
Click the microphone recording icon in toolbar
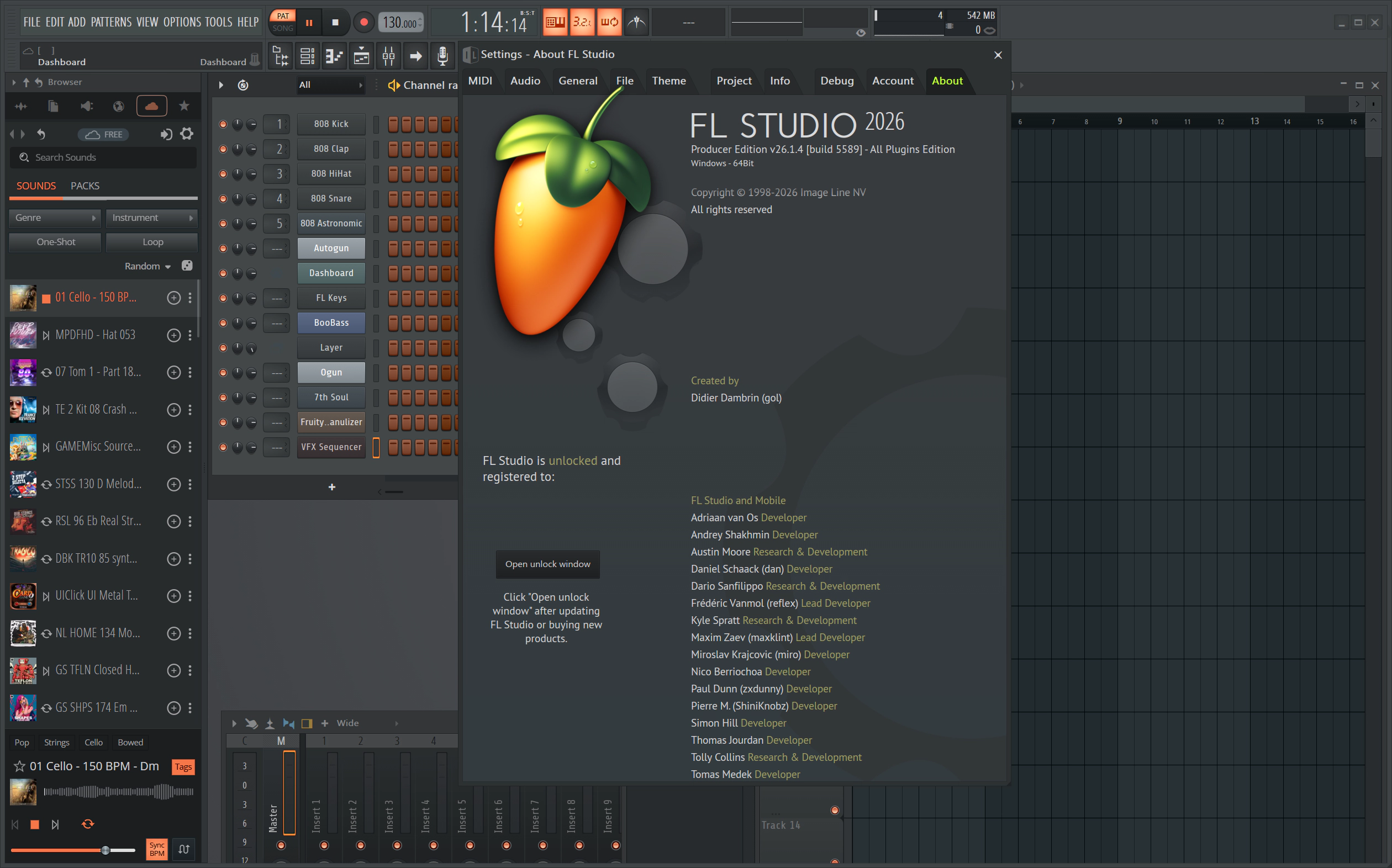(442, 56)
